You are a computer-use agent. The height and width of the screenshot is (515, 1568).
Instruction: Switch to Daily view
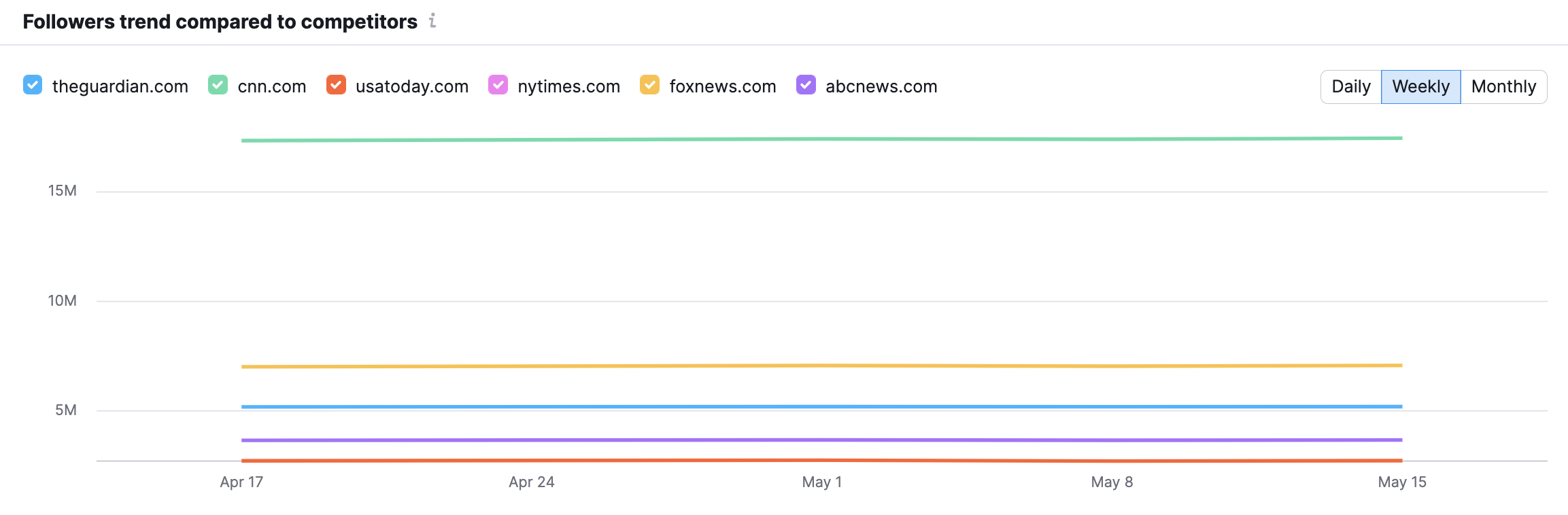(1350, 87)
